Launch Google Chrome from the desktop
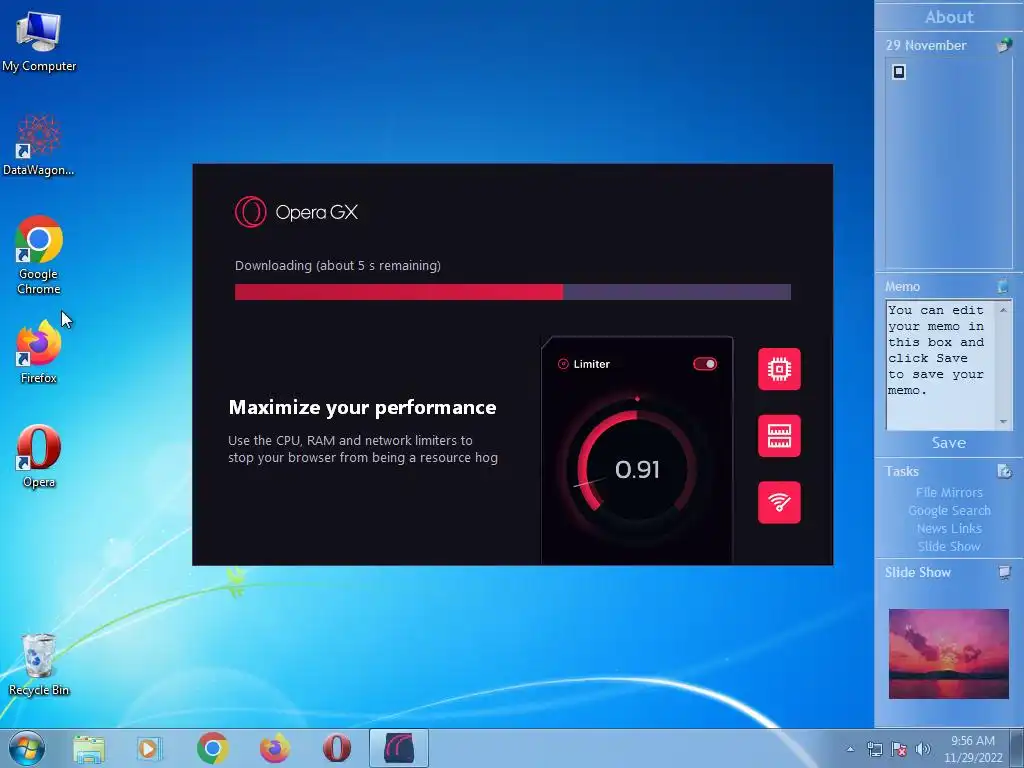The width and height of the screenshot is (1024, 768). click(39, 255)
